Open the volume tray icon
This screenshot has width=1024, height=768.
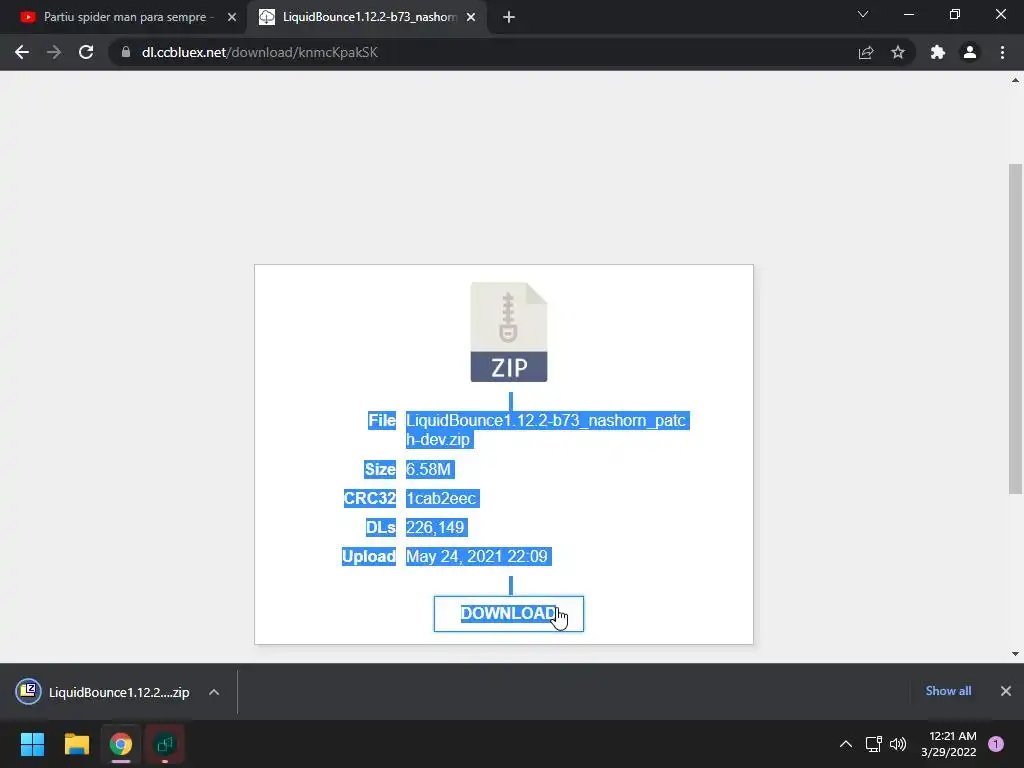pos(898,744)
